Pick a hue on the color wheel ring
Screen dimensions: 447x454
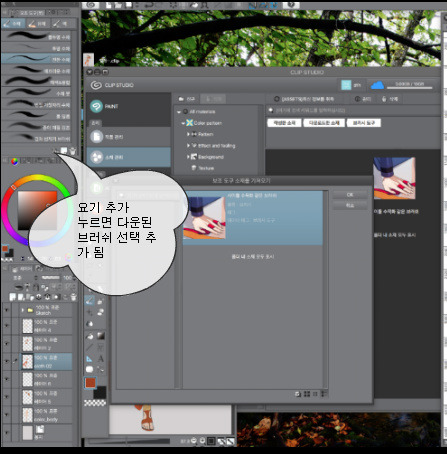(x=36, y=178)
